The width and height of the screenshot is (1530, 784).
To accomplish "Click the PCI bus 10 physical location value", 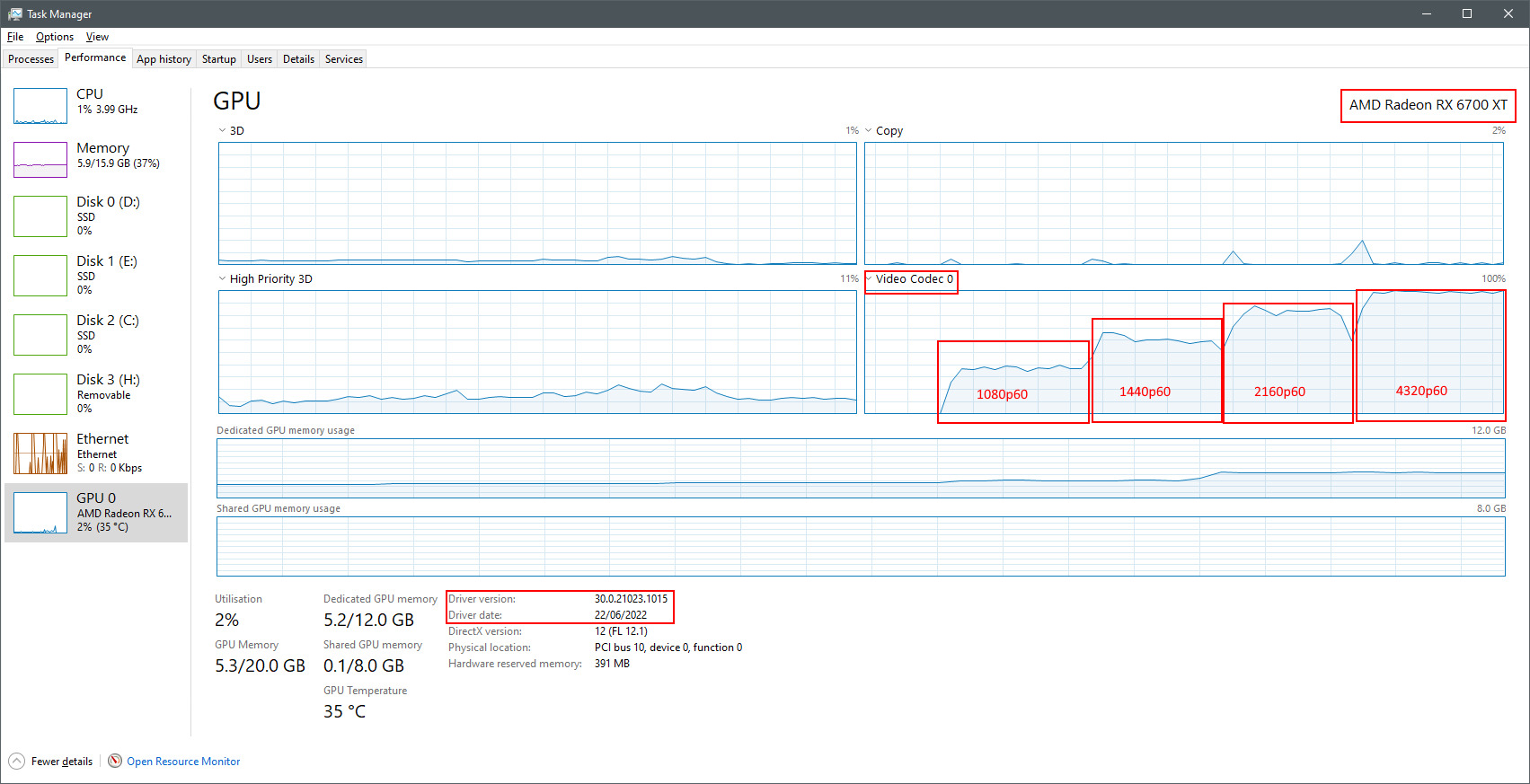I will pyautogui.click(x=668, y=647).
